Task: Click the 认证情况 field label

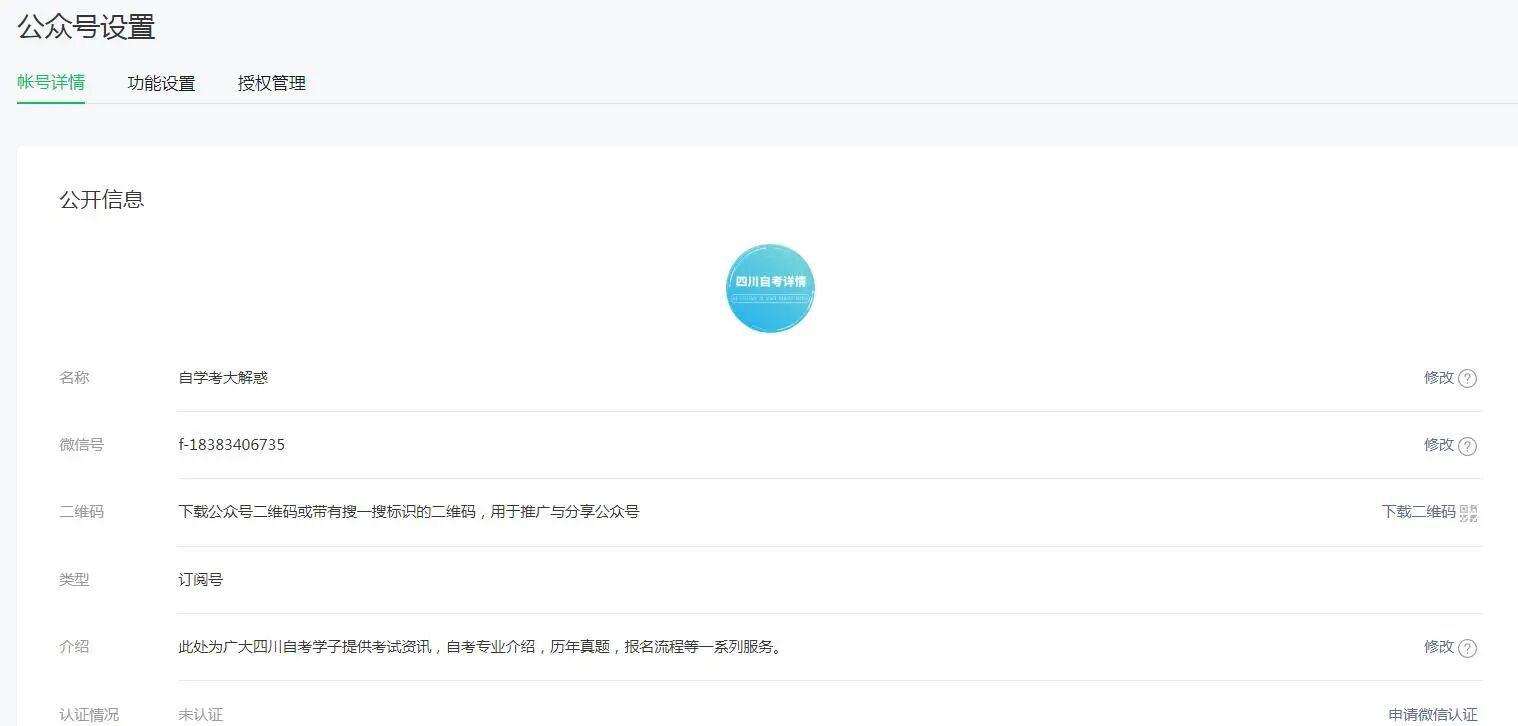Action: click(x=89, y=714)
